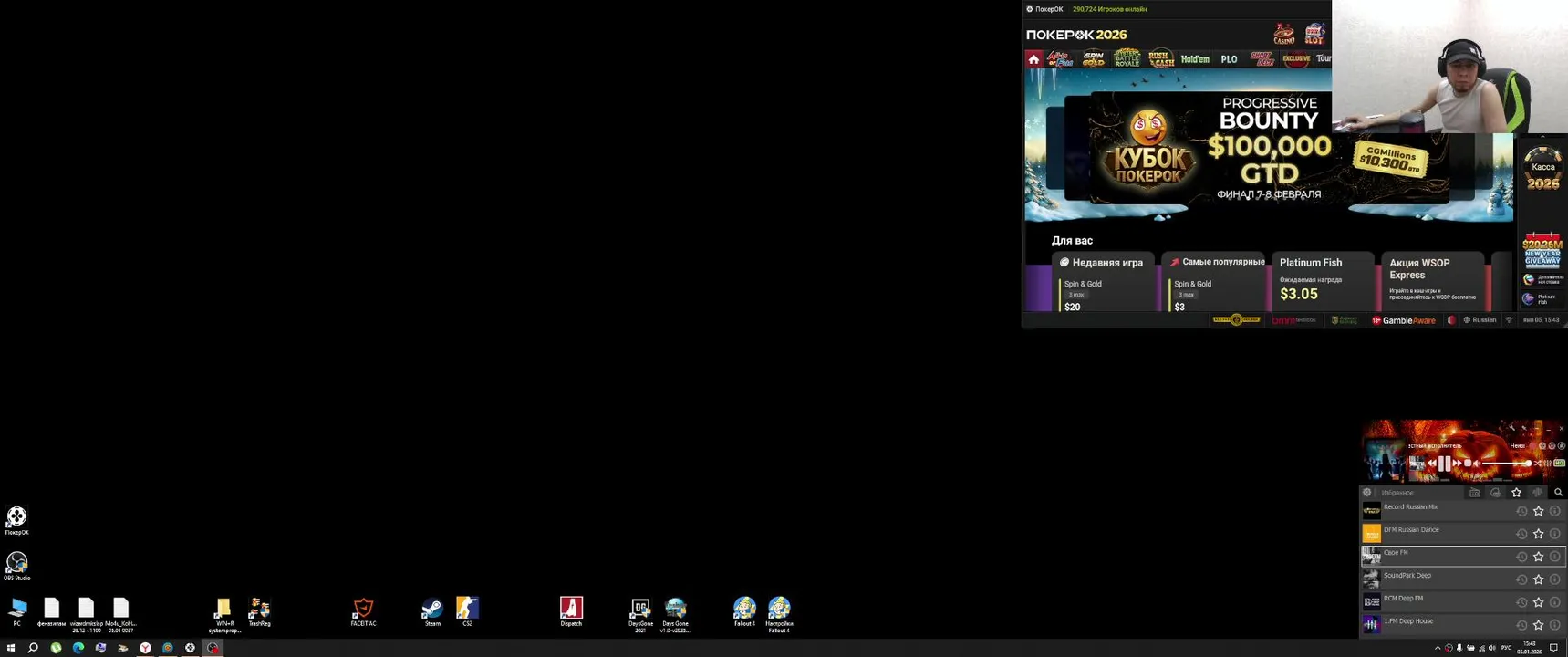Viewport: 1568px width, 657px height.
Task: Select the SoundPark Deep station
Action: 1463,579
